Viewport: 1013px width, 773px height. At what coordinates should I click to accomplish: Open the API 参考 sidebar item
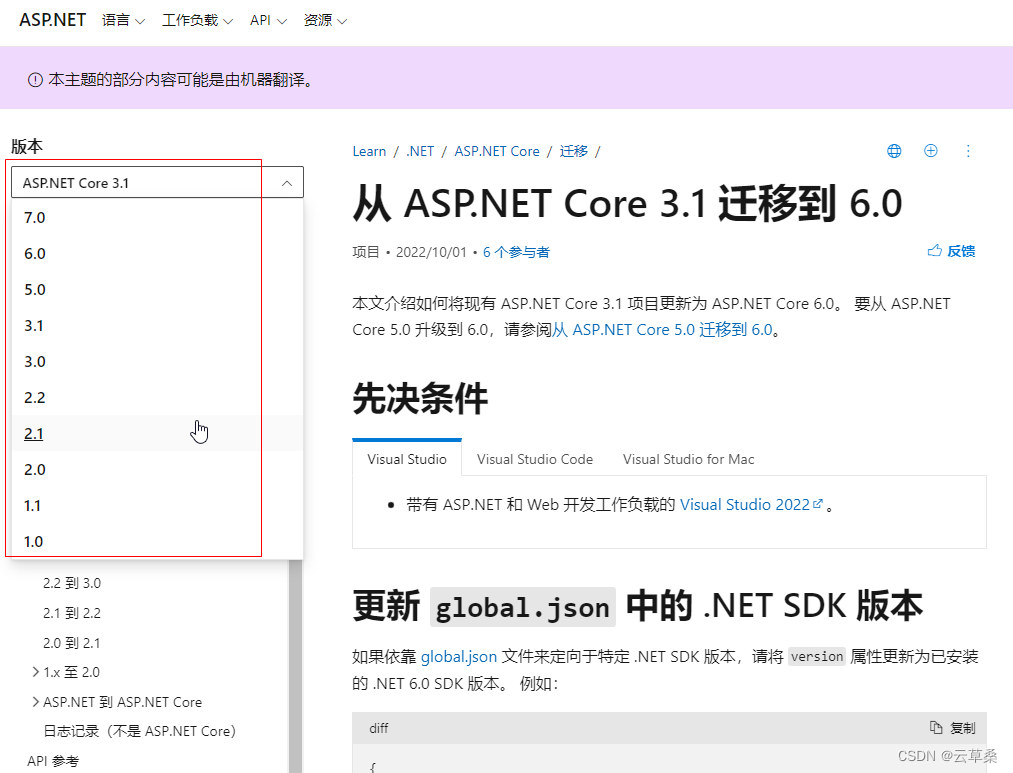[53, 761]
